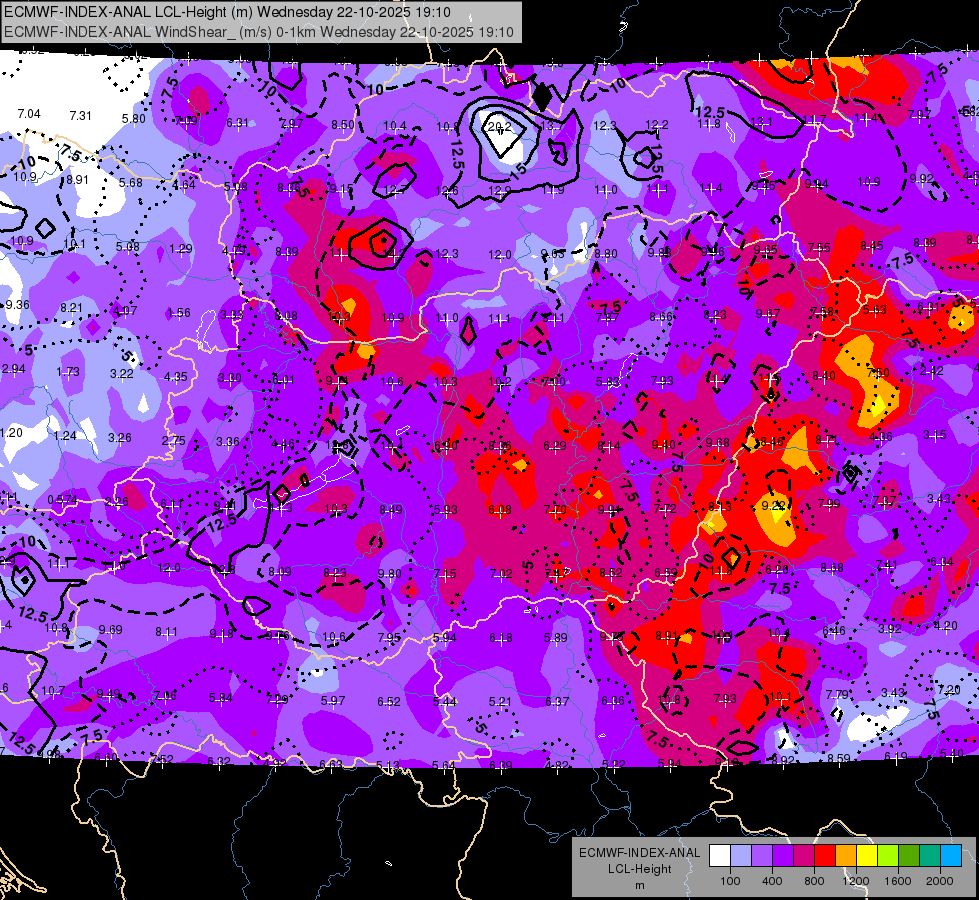Click the 0.574 grid value
The width and height of the screenshot is (979, 900).
62,500
